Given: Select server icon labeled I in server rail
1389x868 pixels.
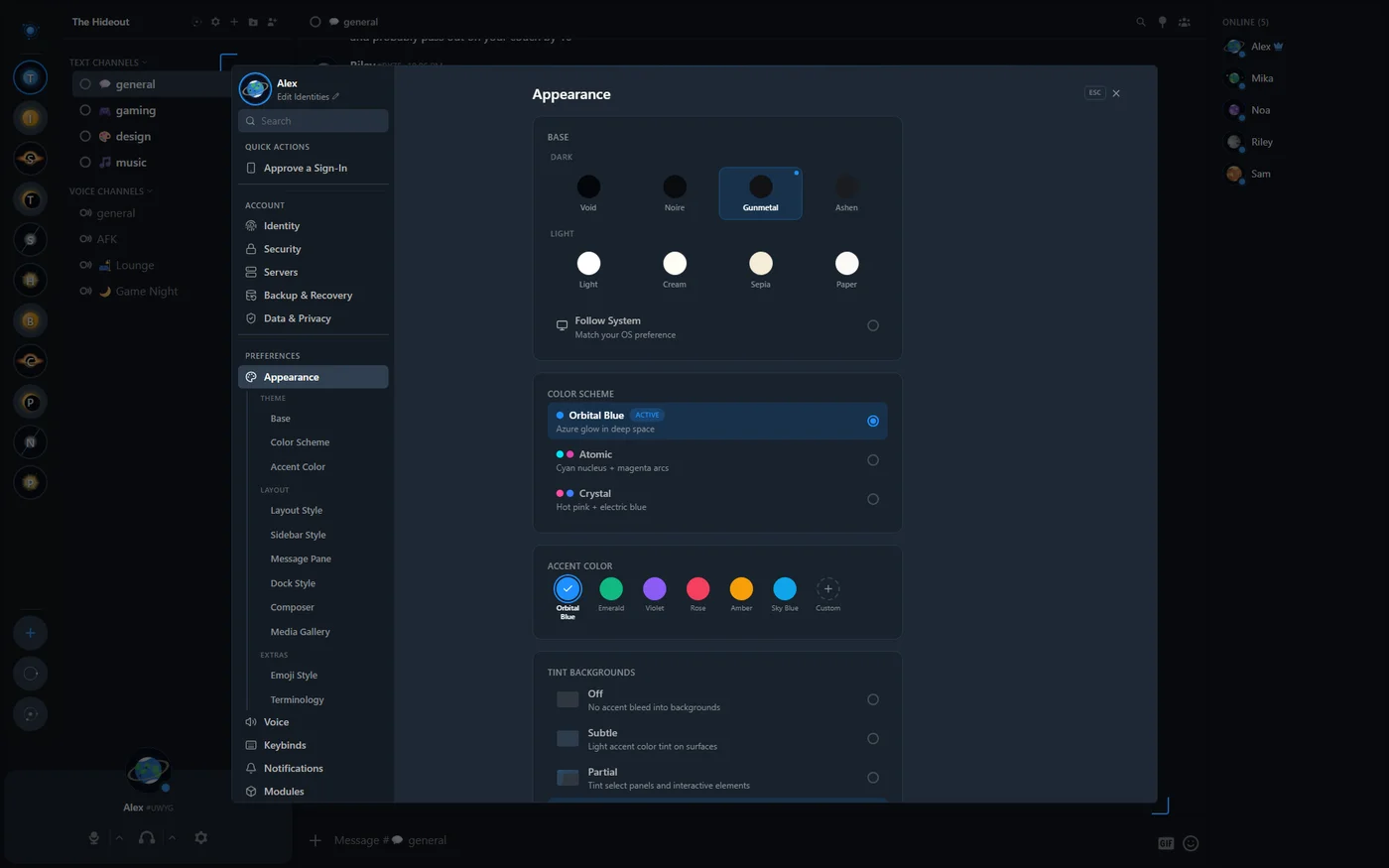Looking at the screenshot, I should (31, 118).
